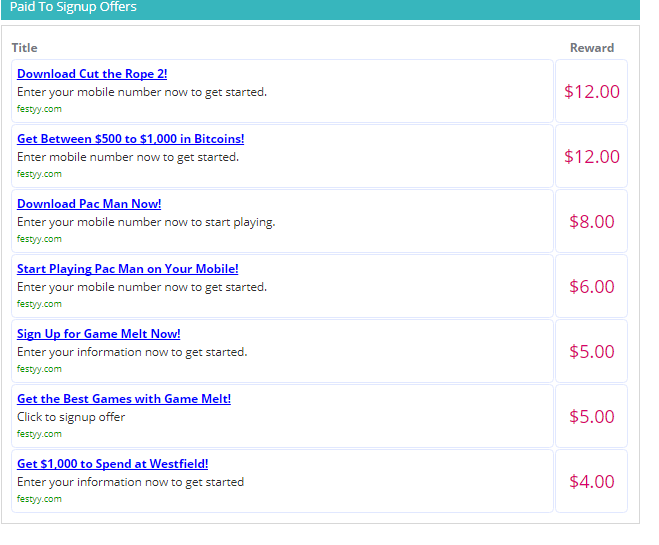Click the $5.00 reward for 'Get the Best Games'
This screenshot has height=545, width=659.
(x=591, y=417)
